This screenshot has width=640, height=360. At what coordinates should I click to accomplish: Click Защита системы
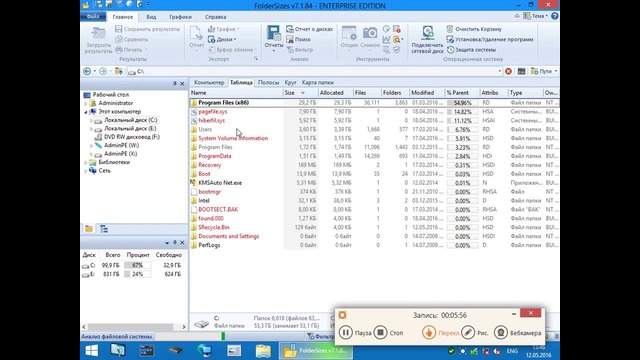(x=471, y=49)
